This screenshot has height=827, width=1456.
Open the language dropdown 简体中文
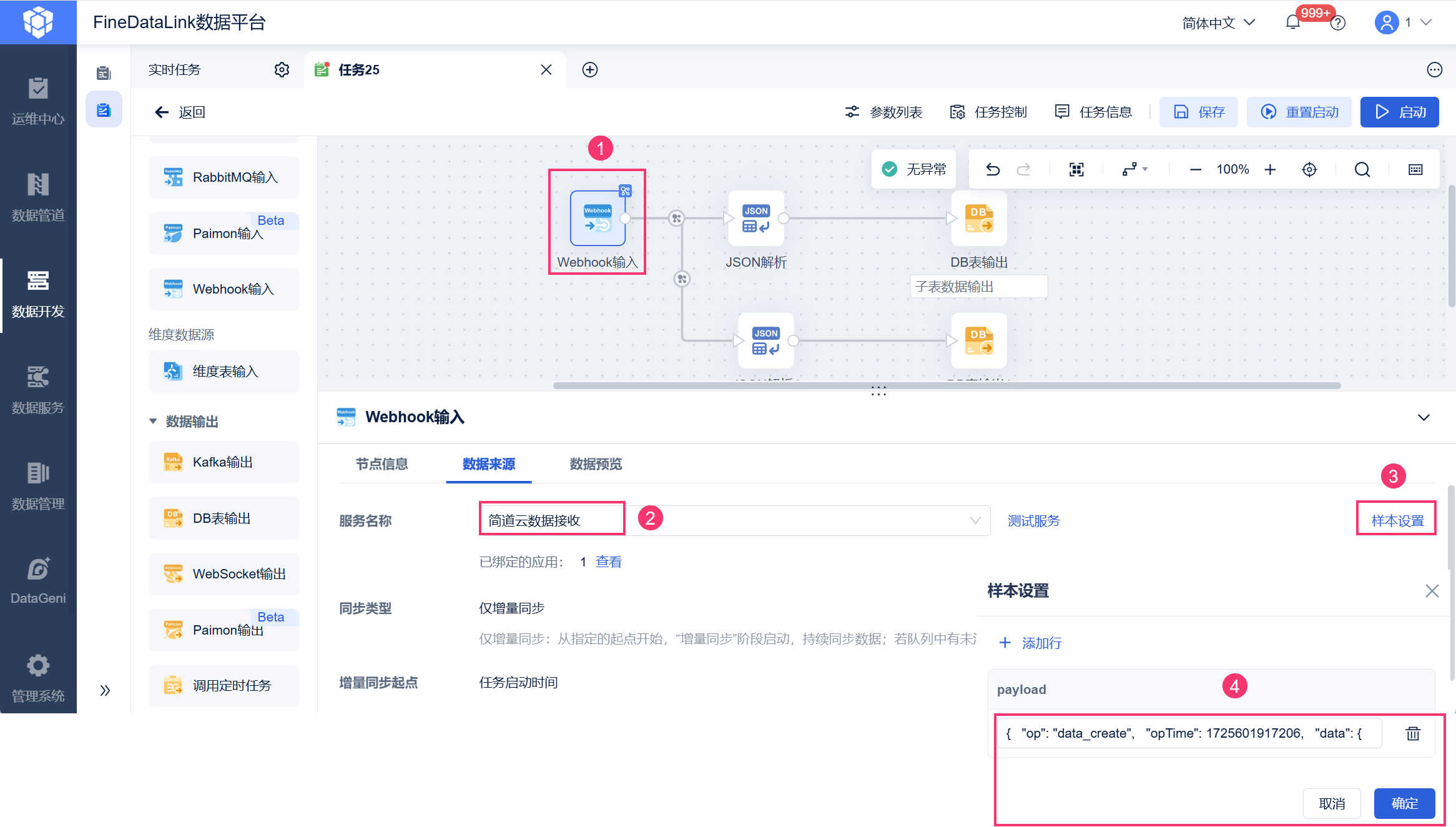(x=1218, y=23)
